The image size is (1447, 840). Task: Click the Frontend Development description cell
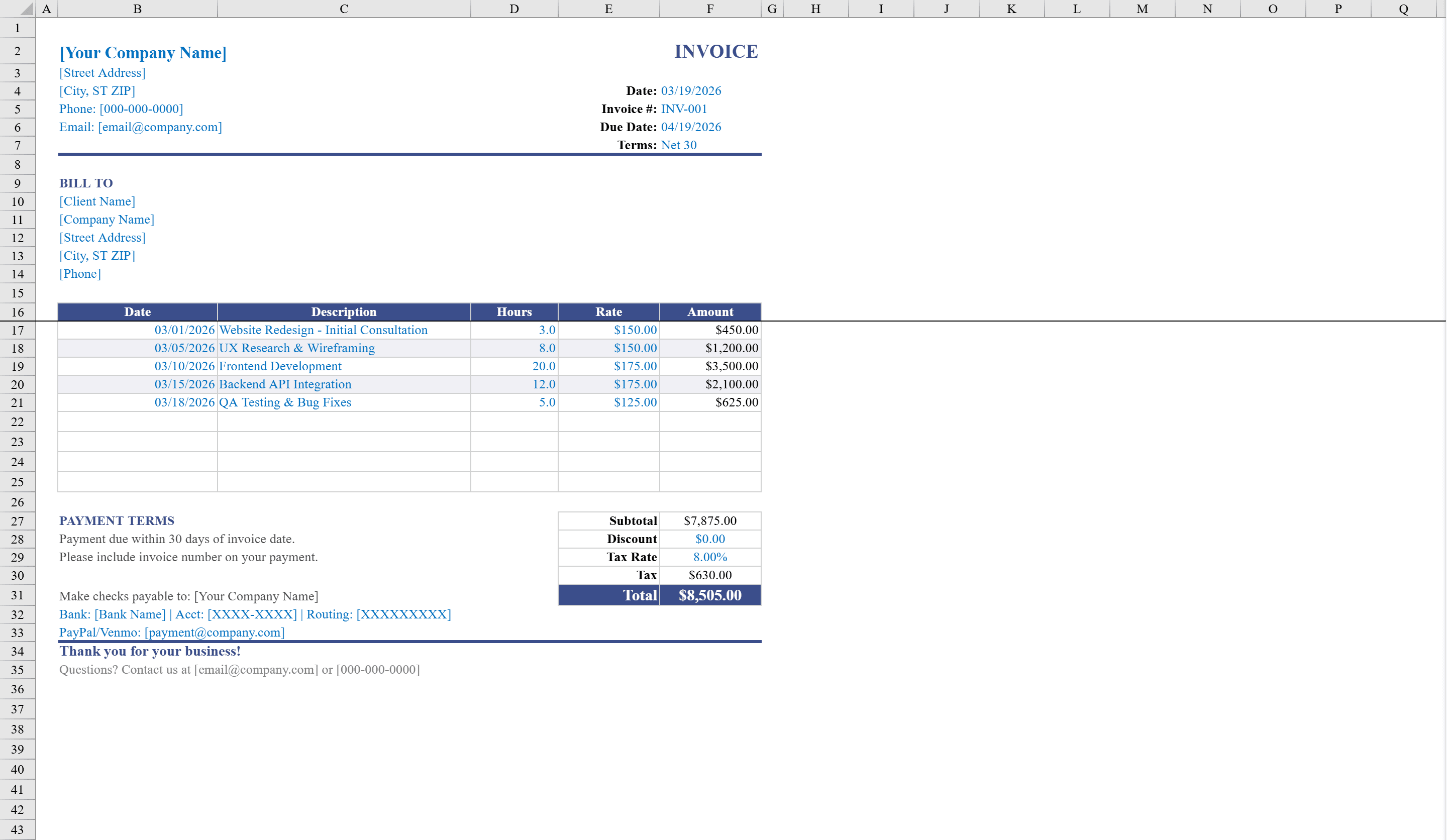[x=280, y=366]
